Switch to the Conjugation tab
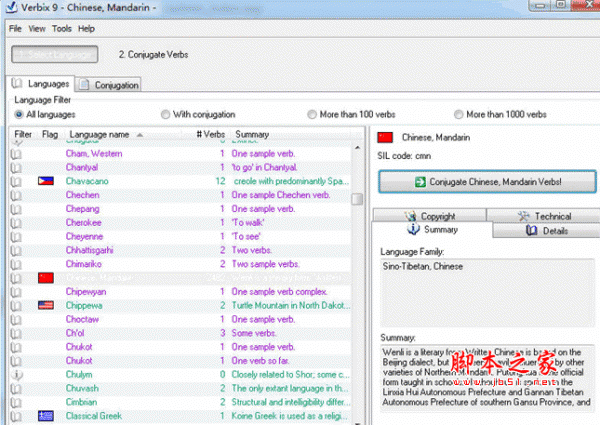 click(x=108, y=85)
